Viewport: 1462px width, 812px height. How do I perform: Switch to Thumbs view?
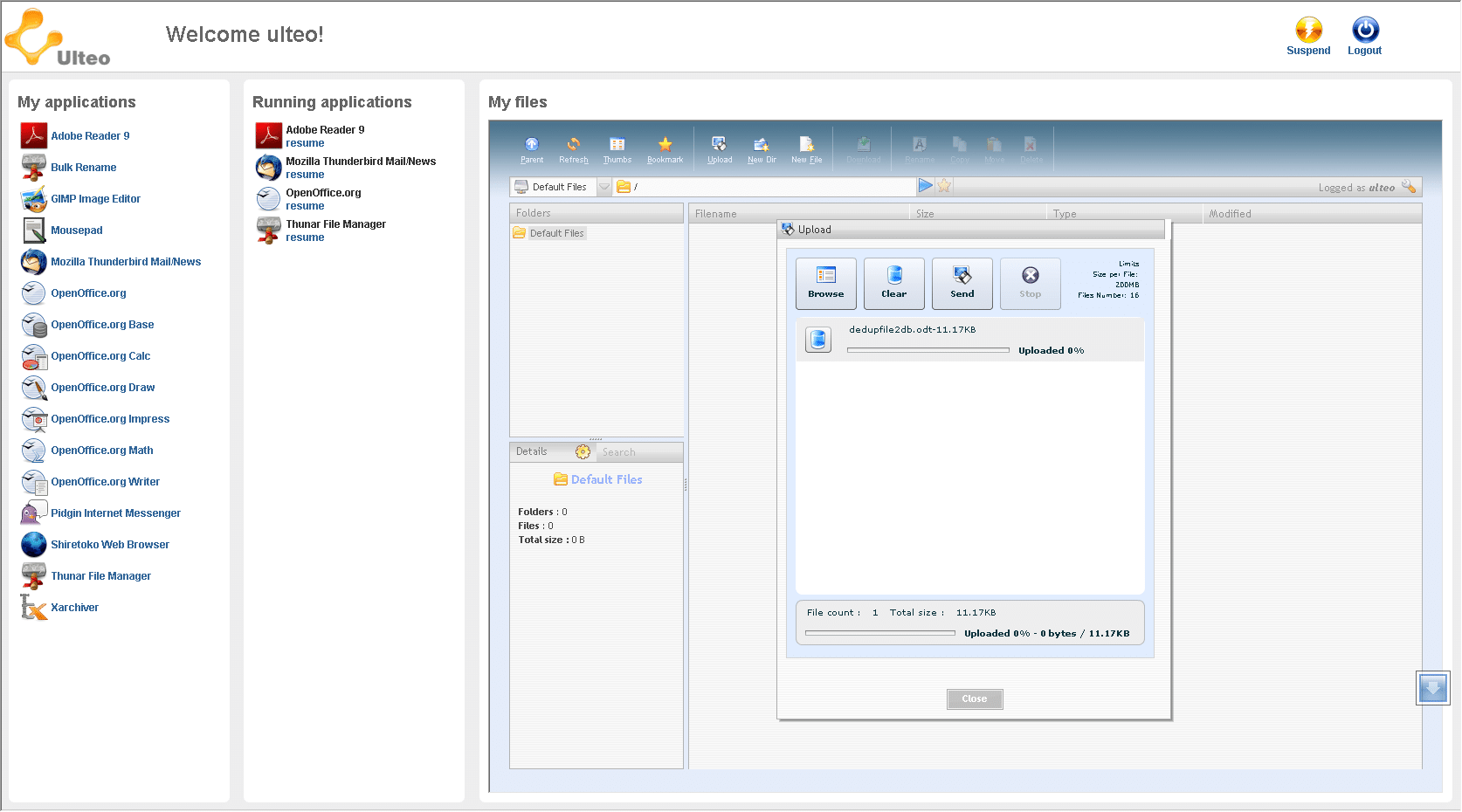pyautogui.click(x=617, y=149)
